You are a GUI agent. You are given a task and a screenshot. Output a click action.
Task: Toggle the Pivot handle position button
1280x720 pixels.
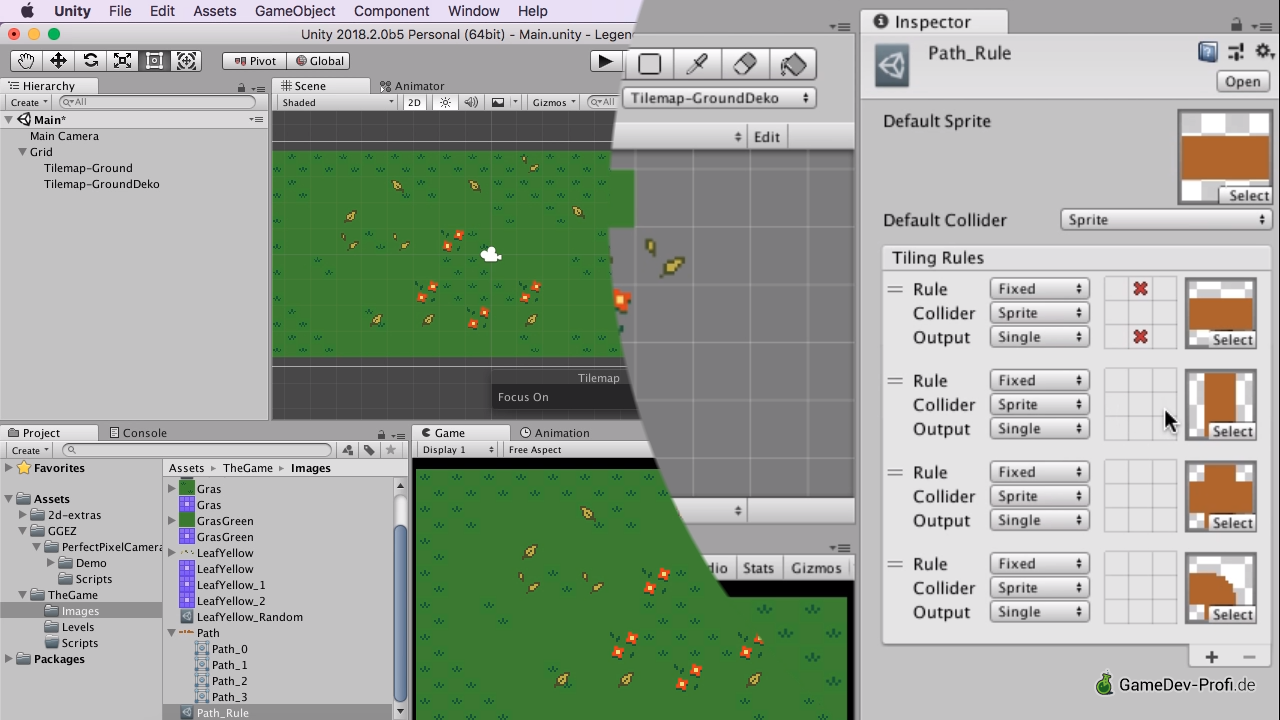coord(254,61)
